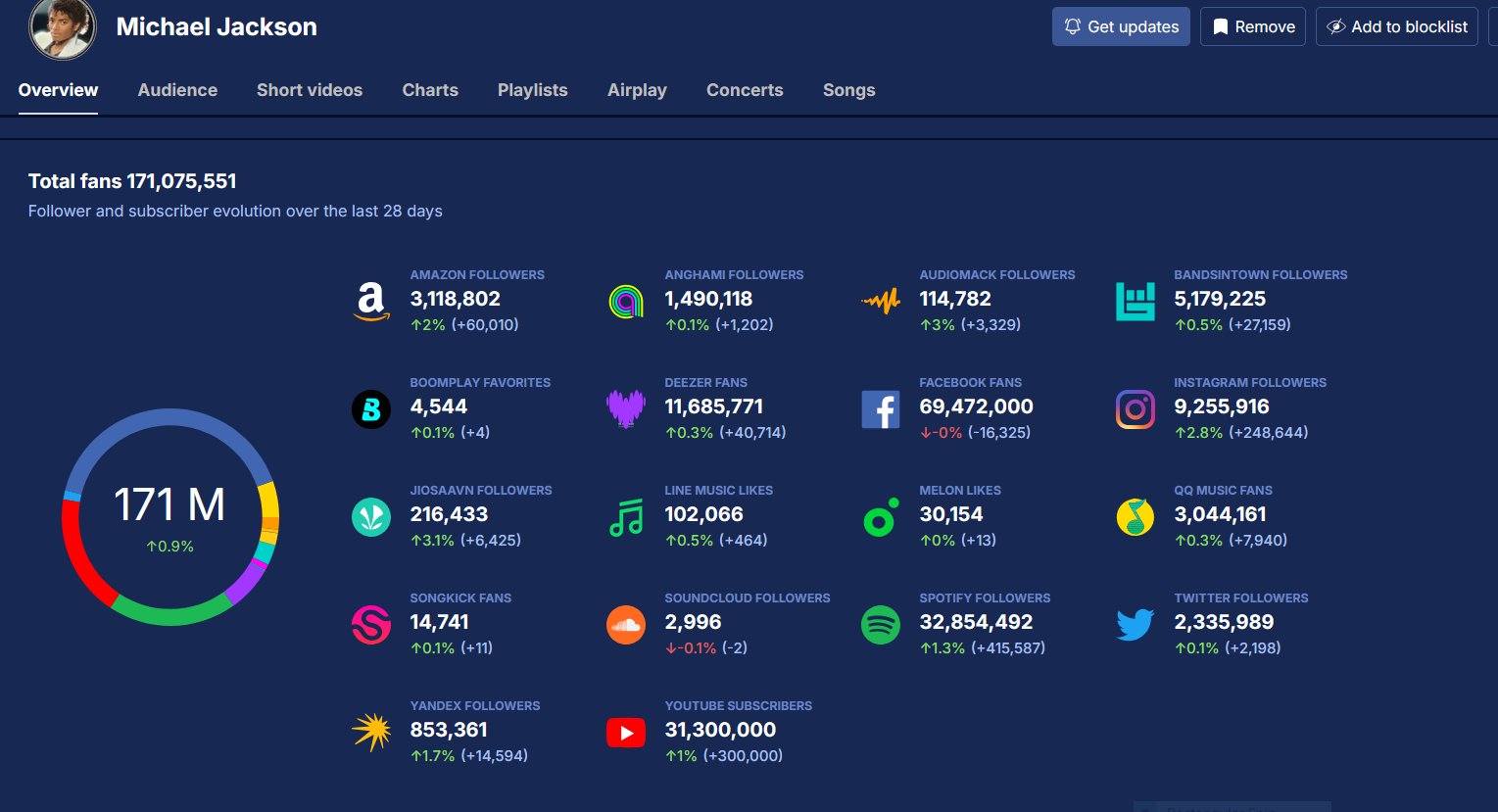The image size is (1498, 812).
Task: Select the Charts tab
Action: (430, 90)
